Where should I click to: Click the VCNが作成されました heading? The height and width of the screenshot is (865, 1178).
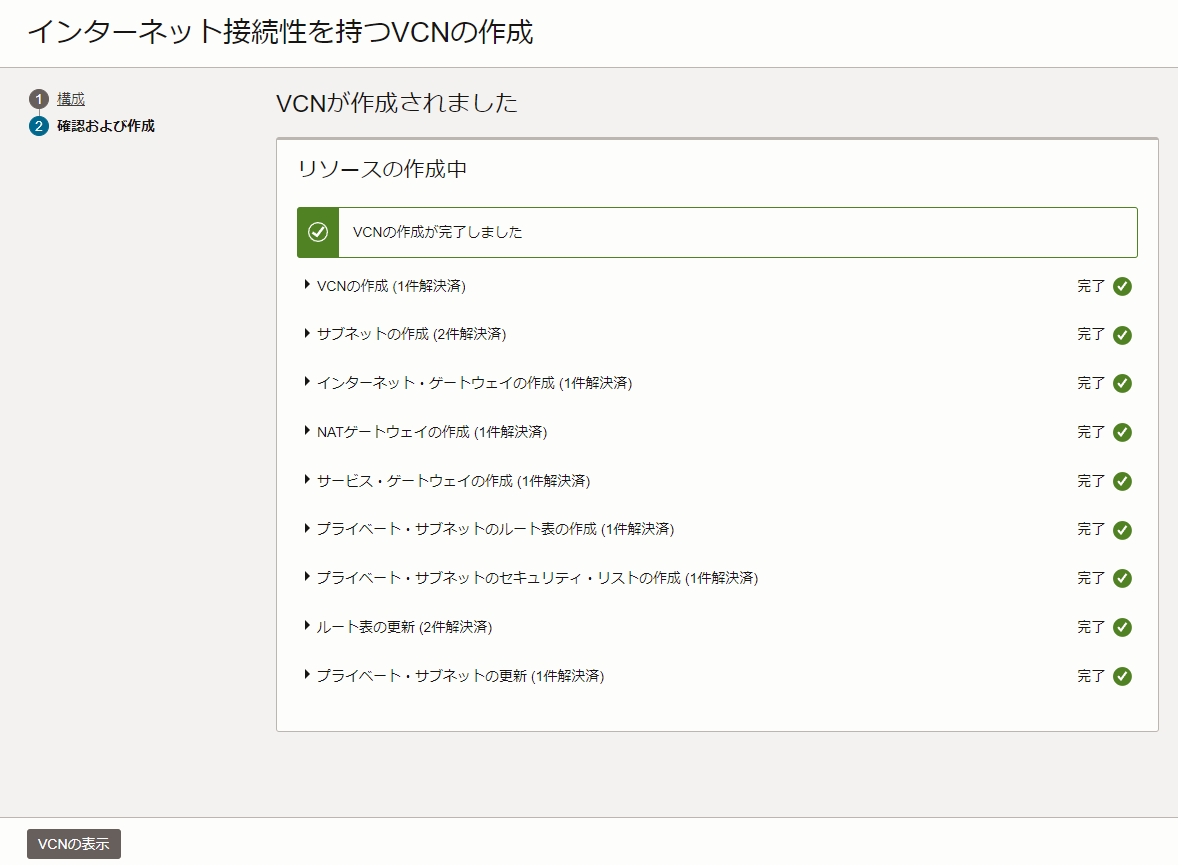(x=397, y=103)
